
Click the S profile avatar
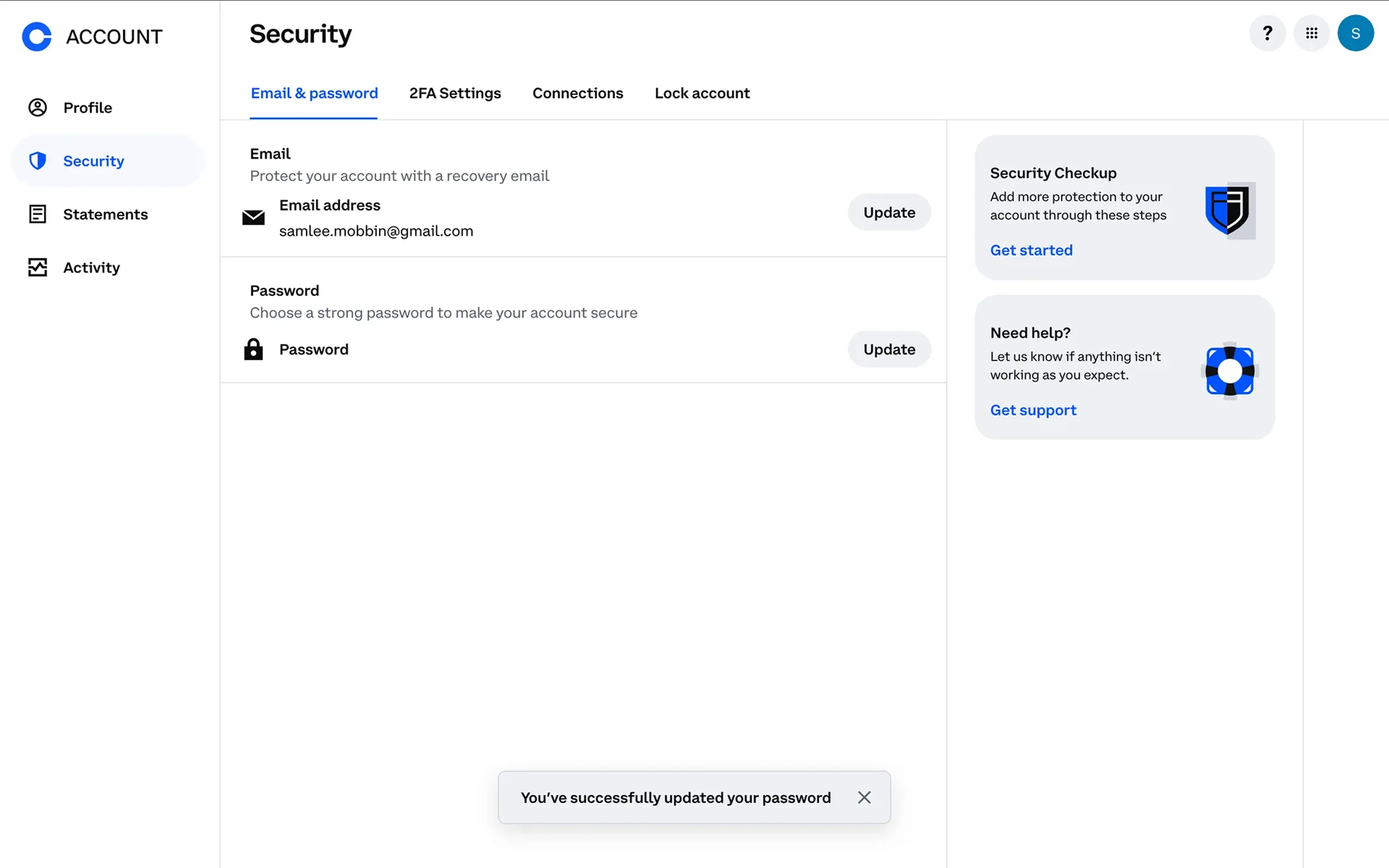[1355, 33]
